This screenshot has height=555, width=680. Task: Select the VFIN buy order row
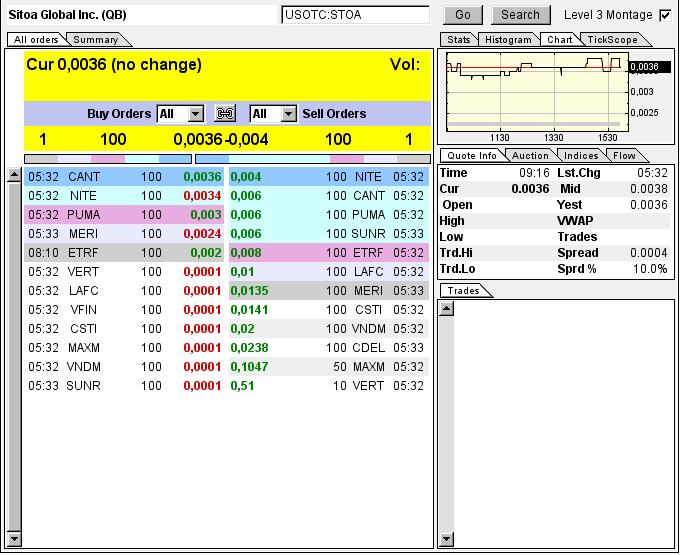pos(124,310)
